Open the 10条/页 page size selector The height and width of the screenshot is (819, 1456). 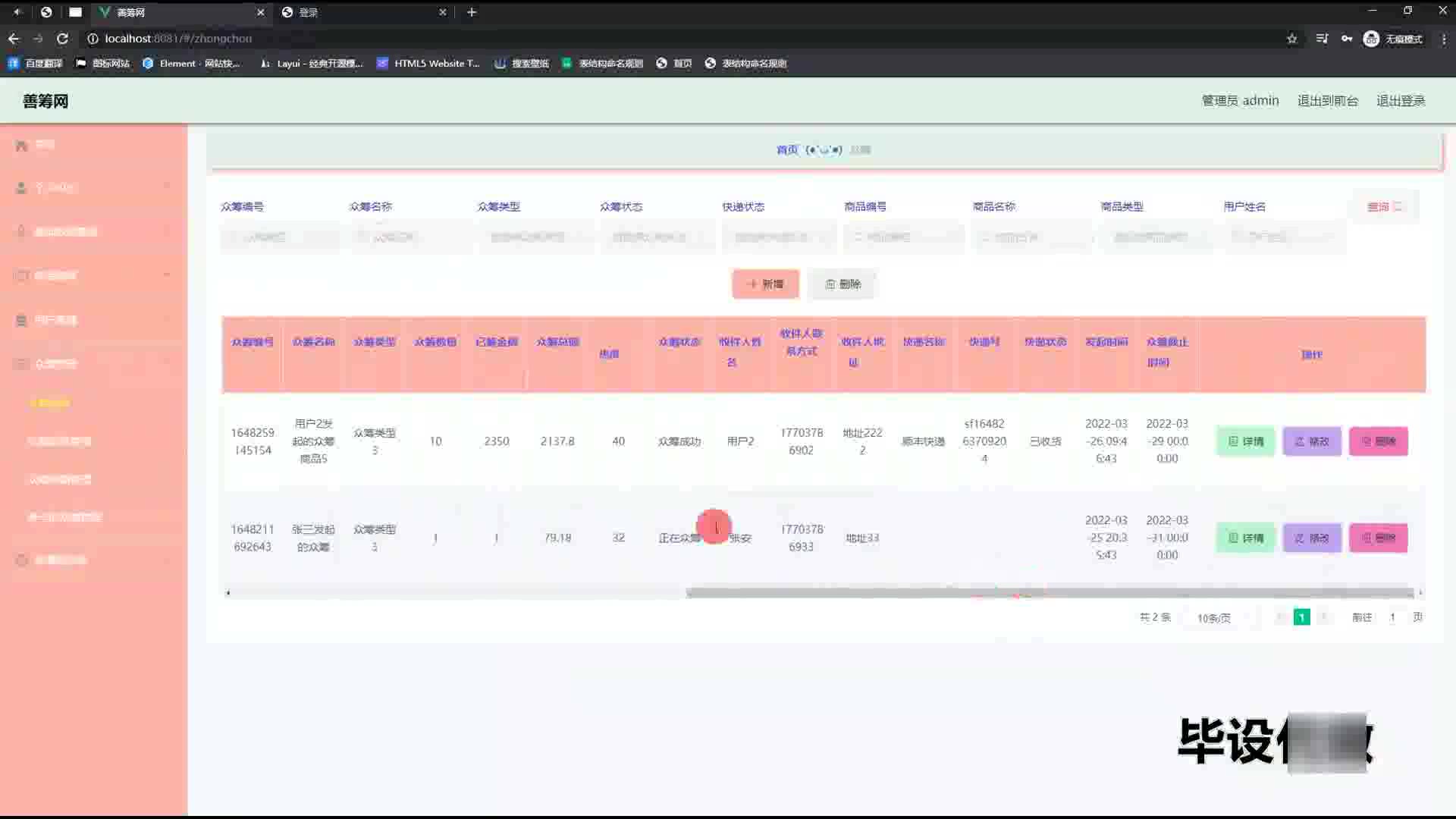click(1214, 618)
